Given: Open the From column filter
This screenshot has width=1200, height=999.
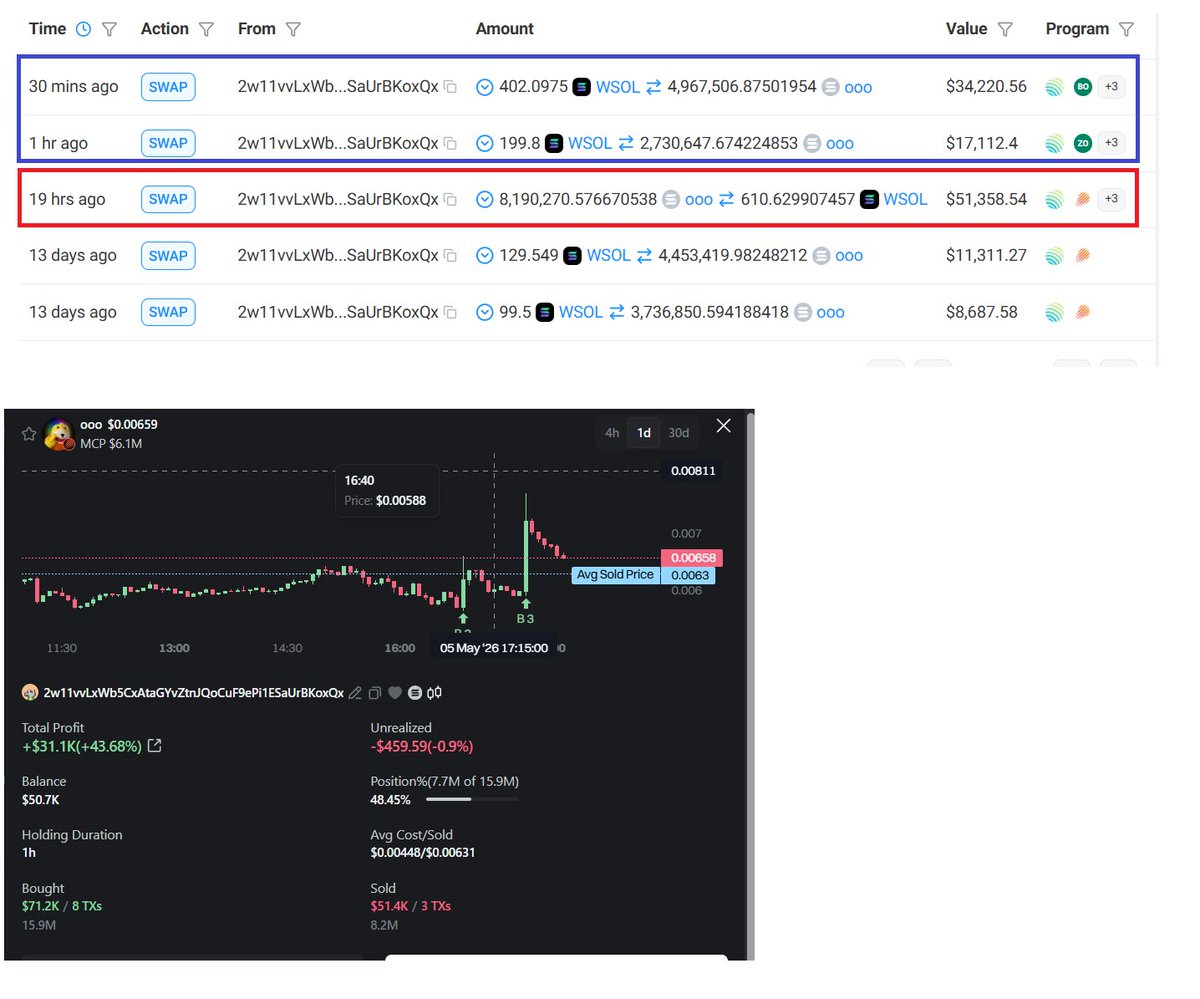Looking at the screenshot, I should 293,29.
